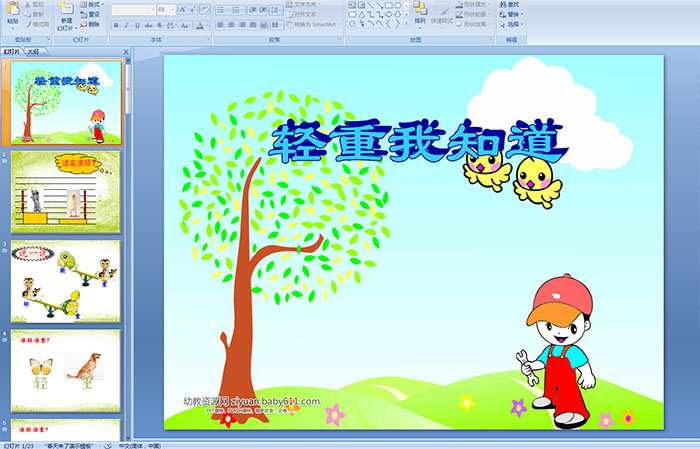This screenshot has height=449, width=700.
Task: Click Find (查找) binoculars button
Action: [509, 4]
